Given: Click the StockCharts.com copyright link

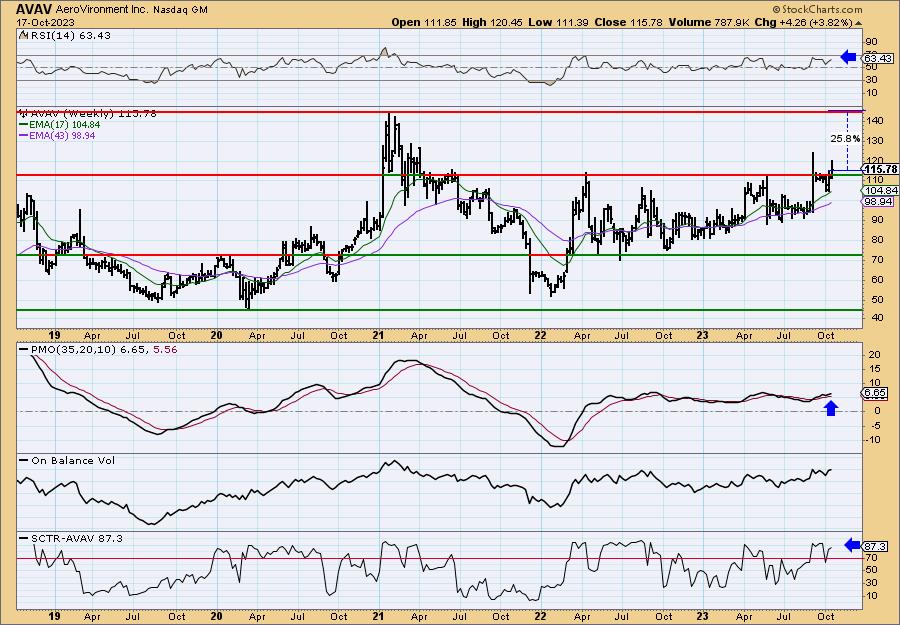Looking at the screenshot, I should 817,9.
